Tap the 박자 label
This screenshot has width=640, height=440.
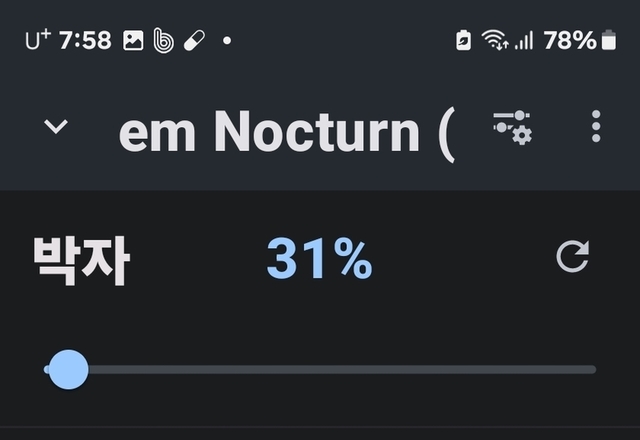point(80,261)
